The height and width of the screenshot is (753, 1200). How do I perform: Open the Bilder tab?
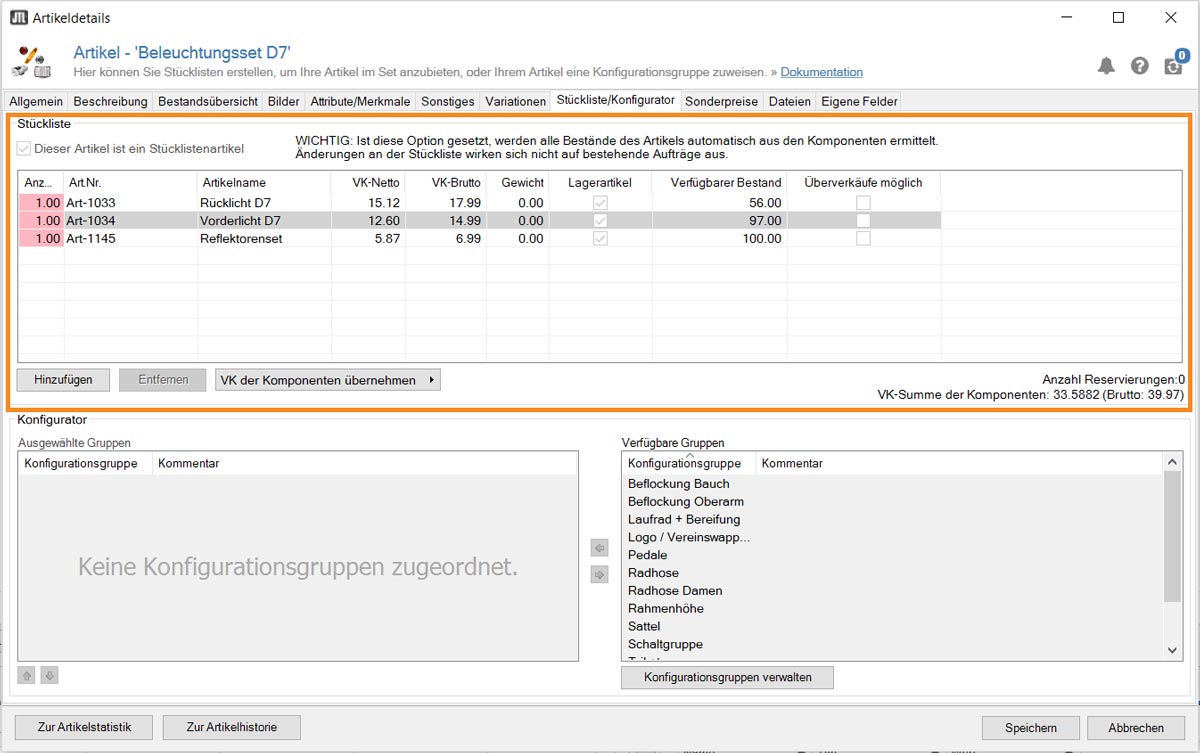coord(284,101)
